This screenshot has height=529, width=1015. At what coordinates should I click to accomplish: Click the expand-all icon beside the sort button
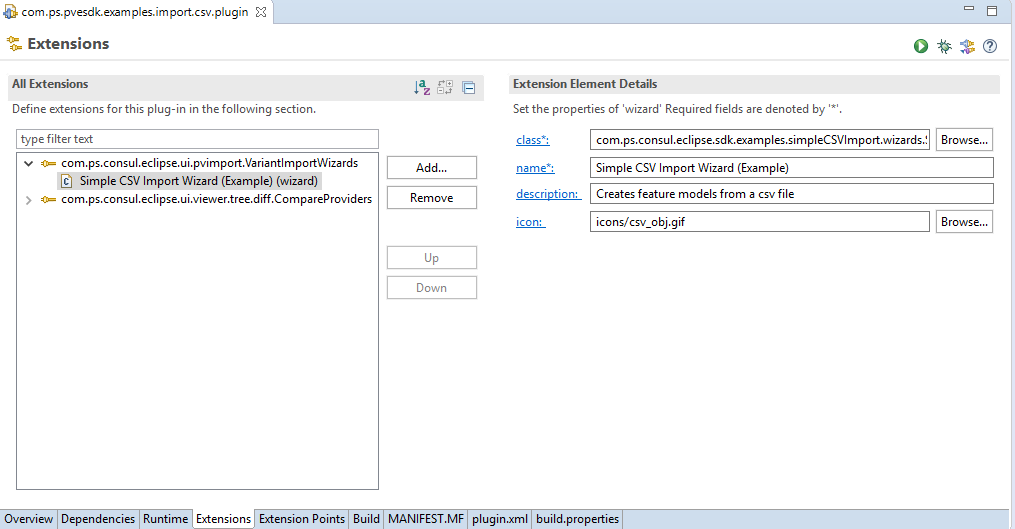(445, 88)
